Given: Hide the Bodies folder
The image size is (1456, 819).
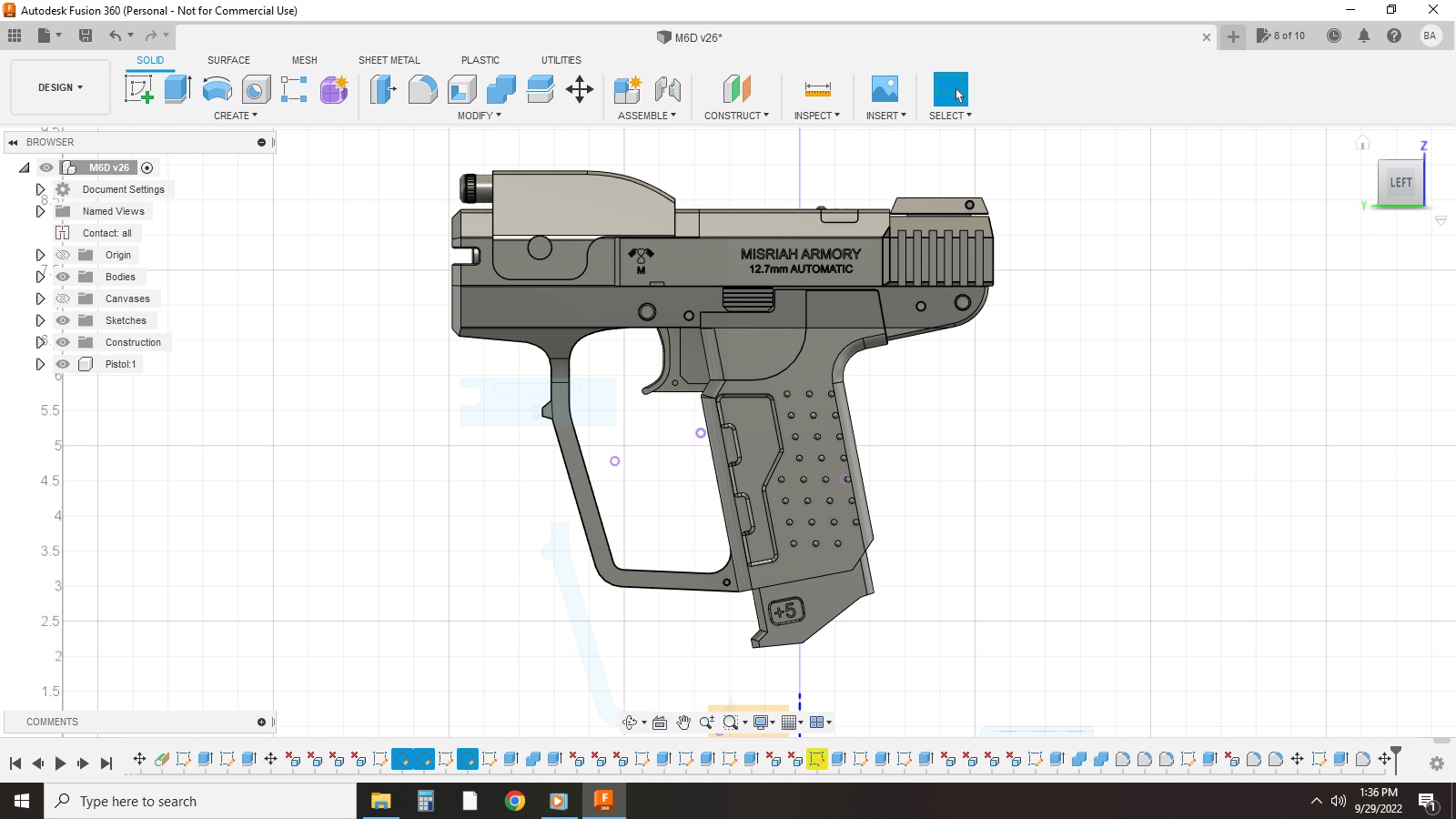Looking at the screenshot, I should 63,277.
